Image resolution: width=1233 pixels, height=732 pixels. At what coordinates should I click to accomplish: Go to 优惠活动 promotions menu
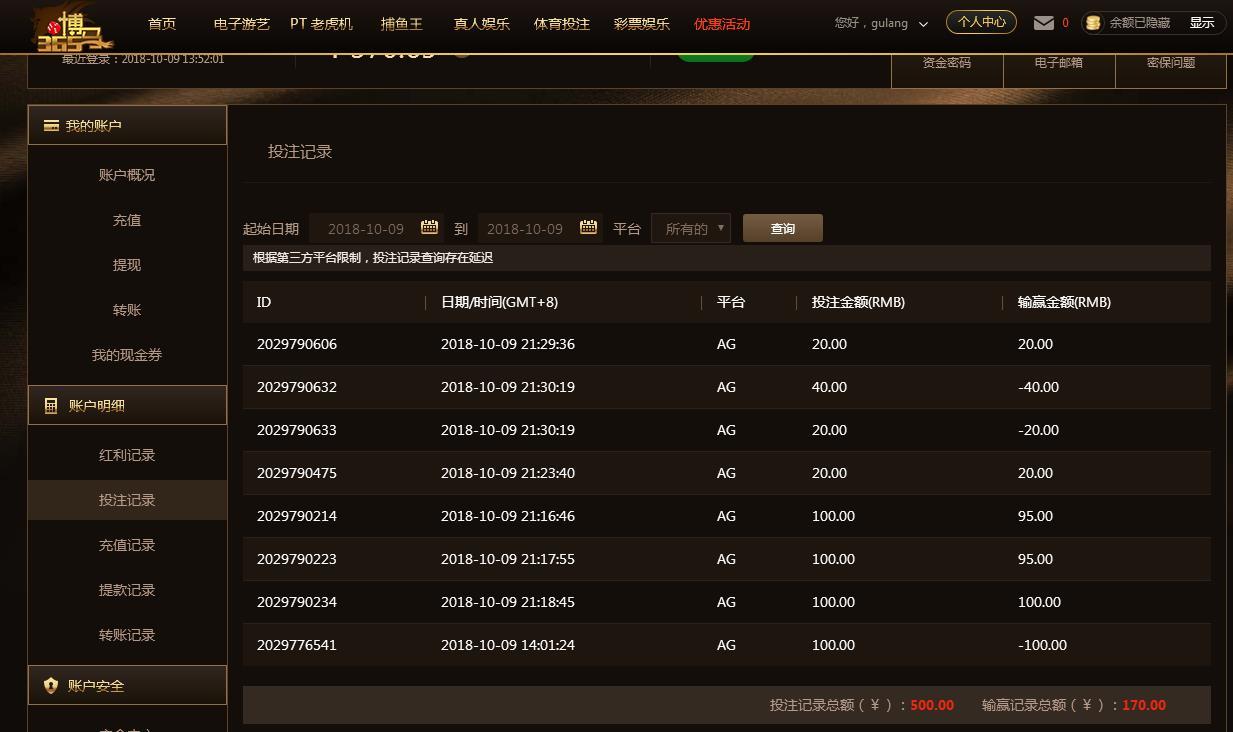click(x=721, y=23)
